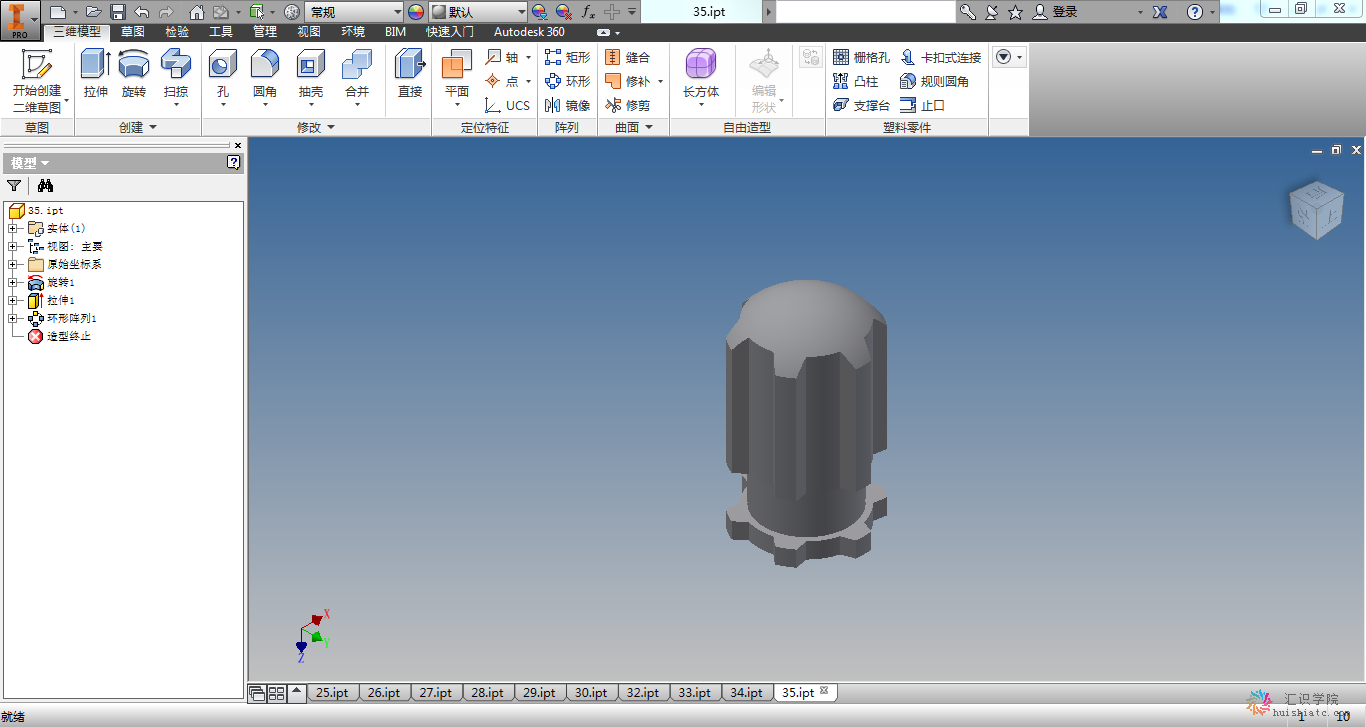Expand the 原始坐标系 origin folder
1366x727 pixels.
point(13,264)
